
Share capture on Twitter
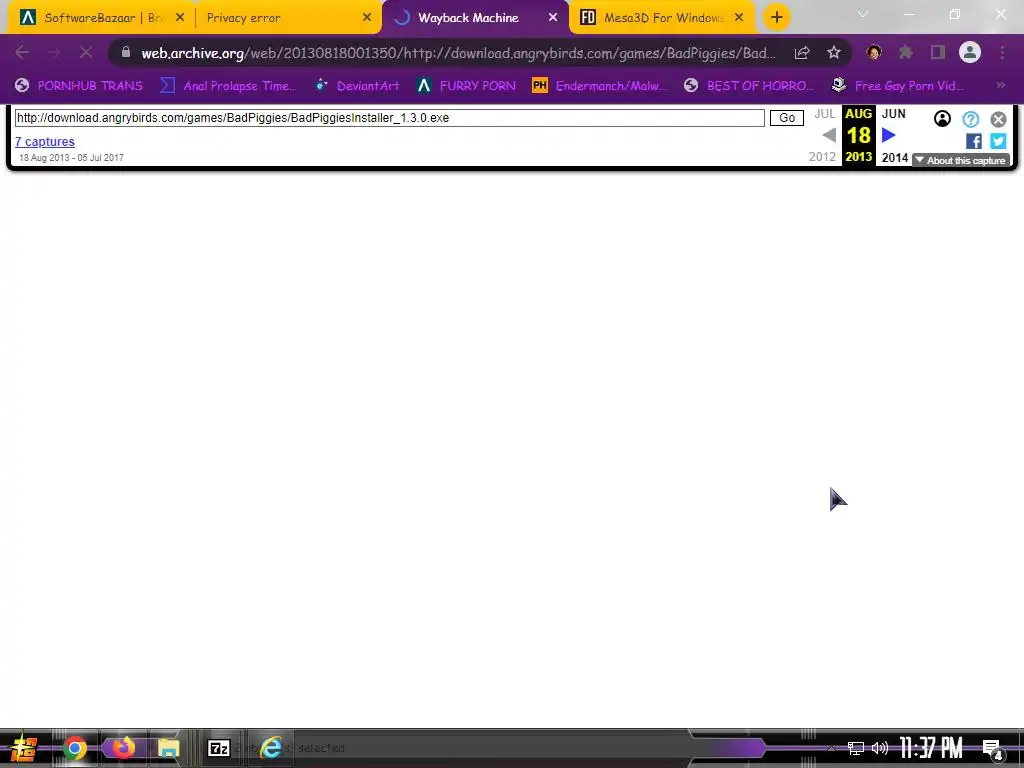[998, 141]
